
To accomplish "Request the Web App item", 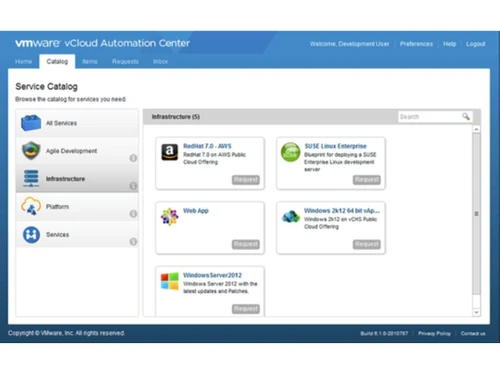I will (246, 244).
